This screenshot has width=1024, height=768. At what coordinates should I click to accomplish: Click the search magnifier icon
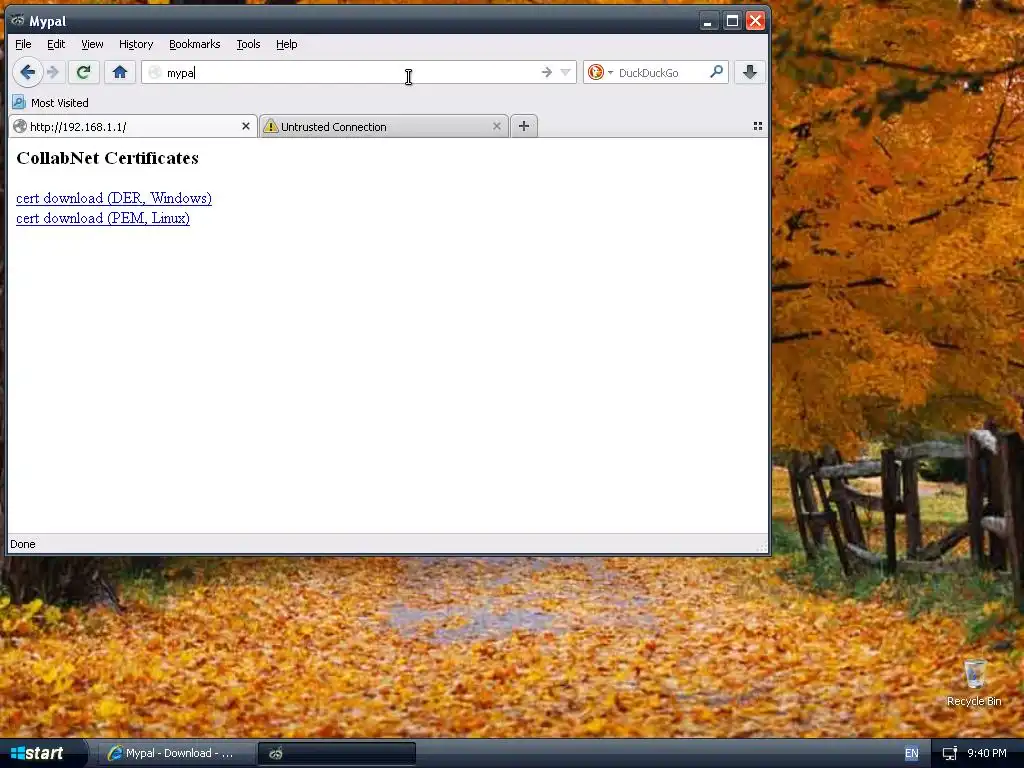point(716,72)
